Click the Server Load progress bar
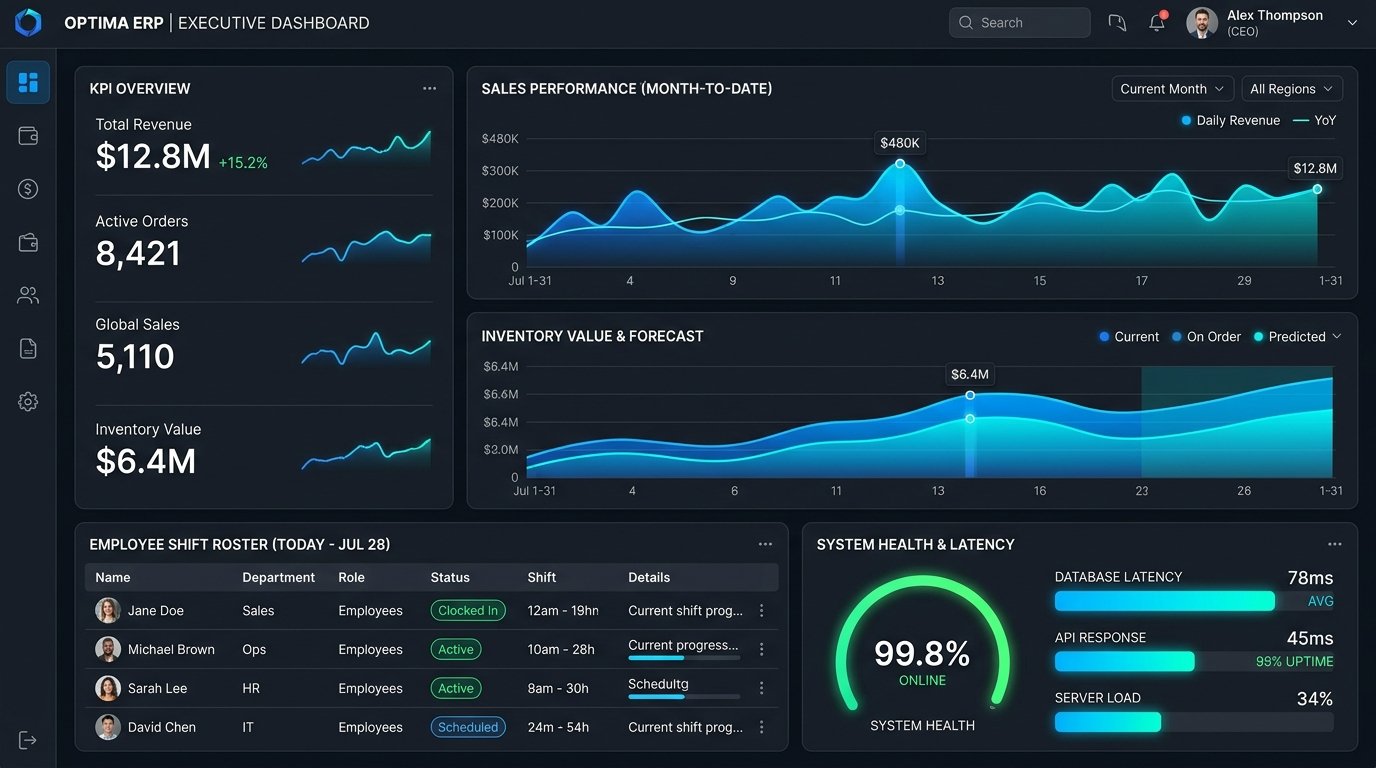1376x768 pixels. [x=1194, y=722]
